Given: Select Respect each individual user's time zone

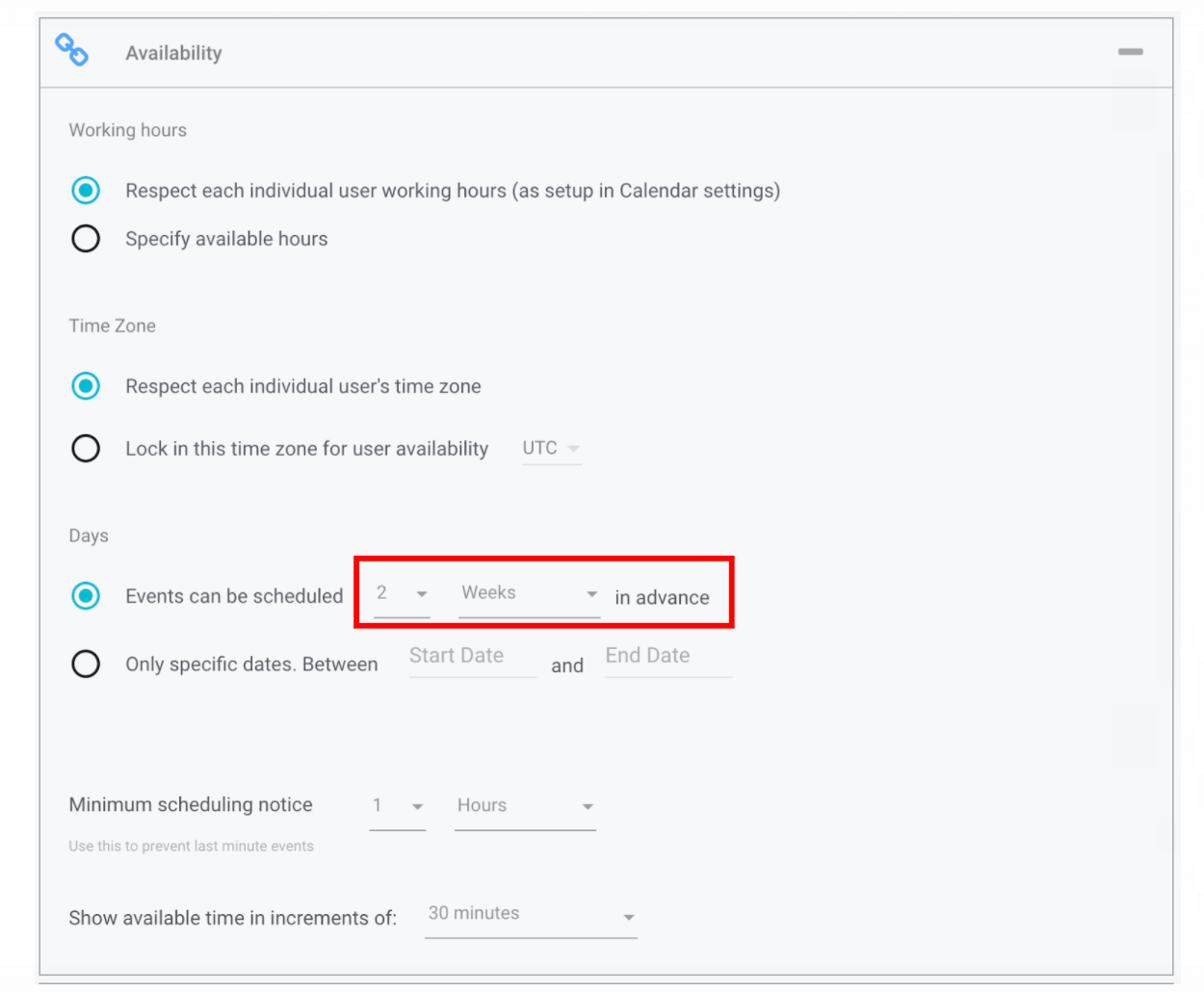Looking at the screenshot, I should (x=86, y=386).
